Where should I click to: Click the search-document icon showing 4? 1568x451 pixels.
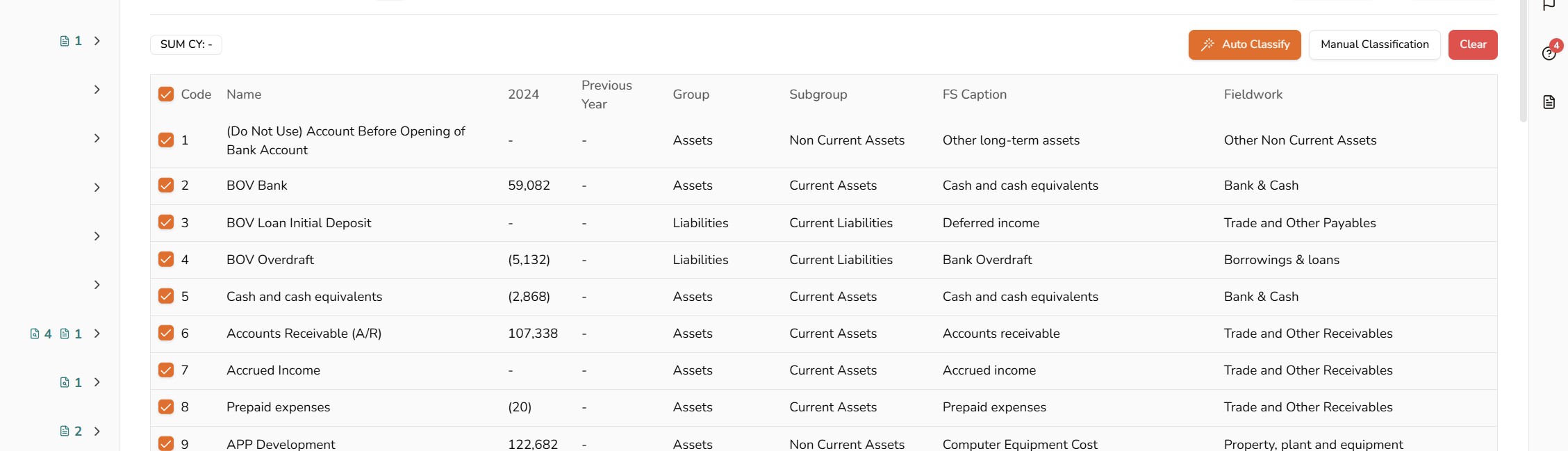click(35, 334)
